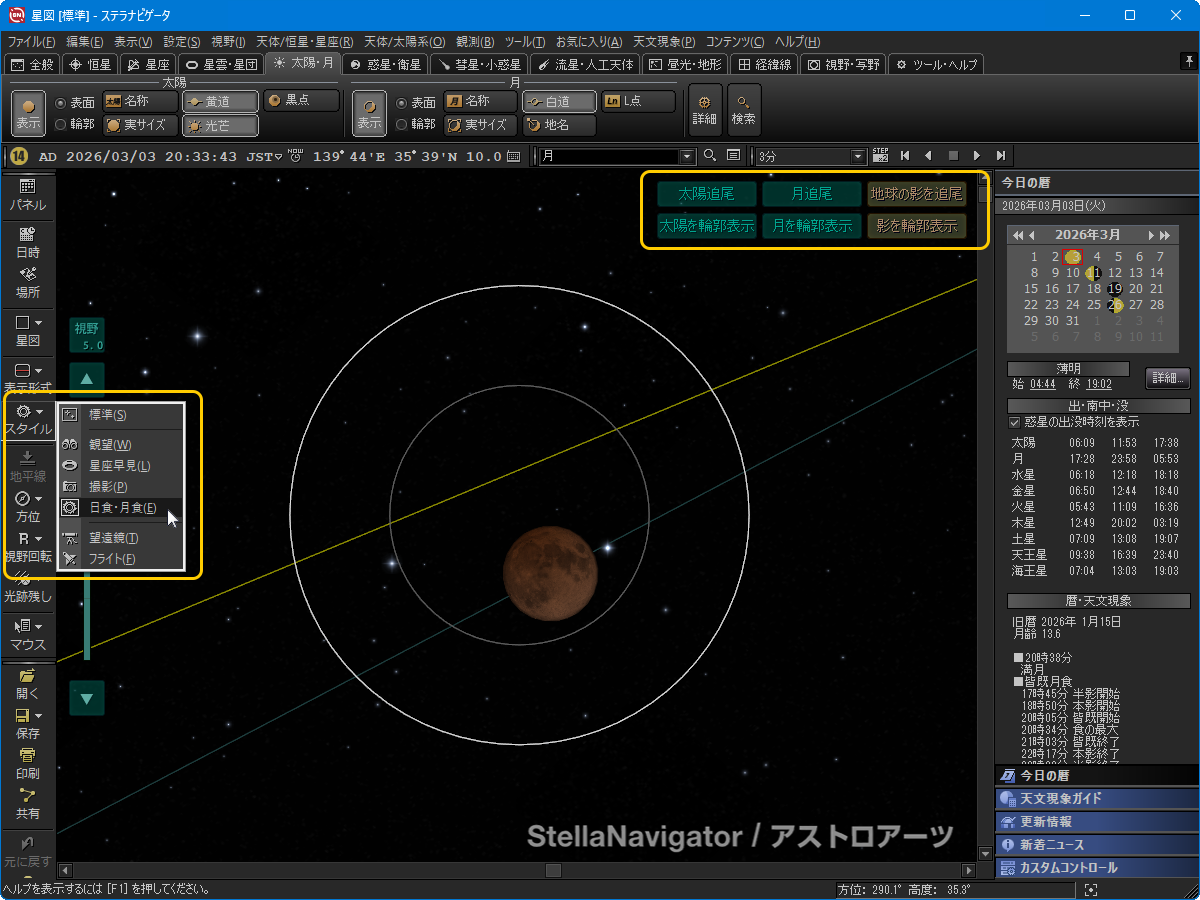Toggle the moon 白道 path display
Screen dimensions: 1200x900
[x=557, y=102]
